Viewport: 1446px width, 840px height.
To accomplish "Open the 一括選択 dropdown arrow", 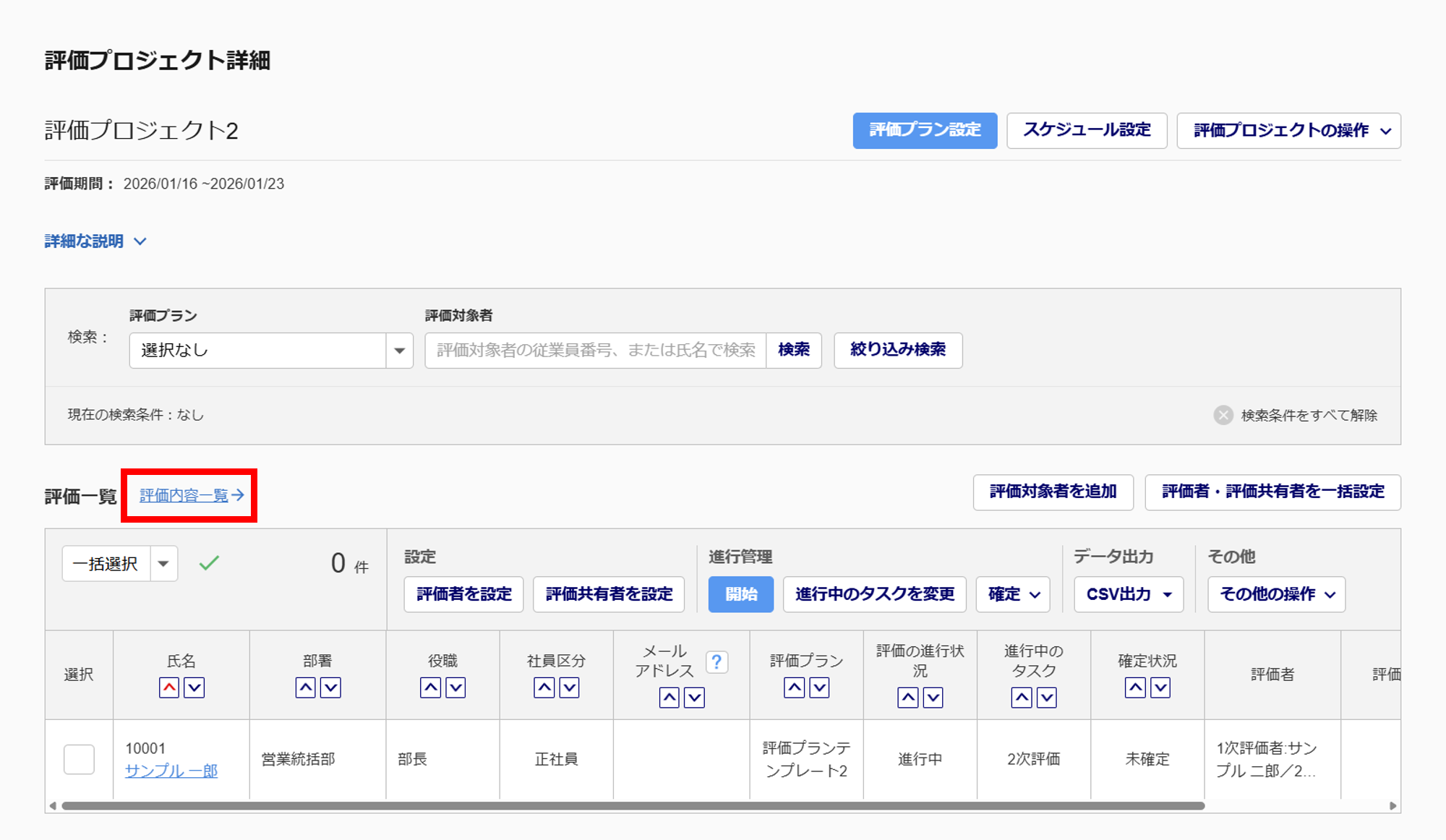I will pos(164,564).
